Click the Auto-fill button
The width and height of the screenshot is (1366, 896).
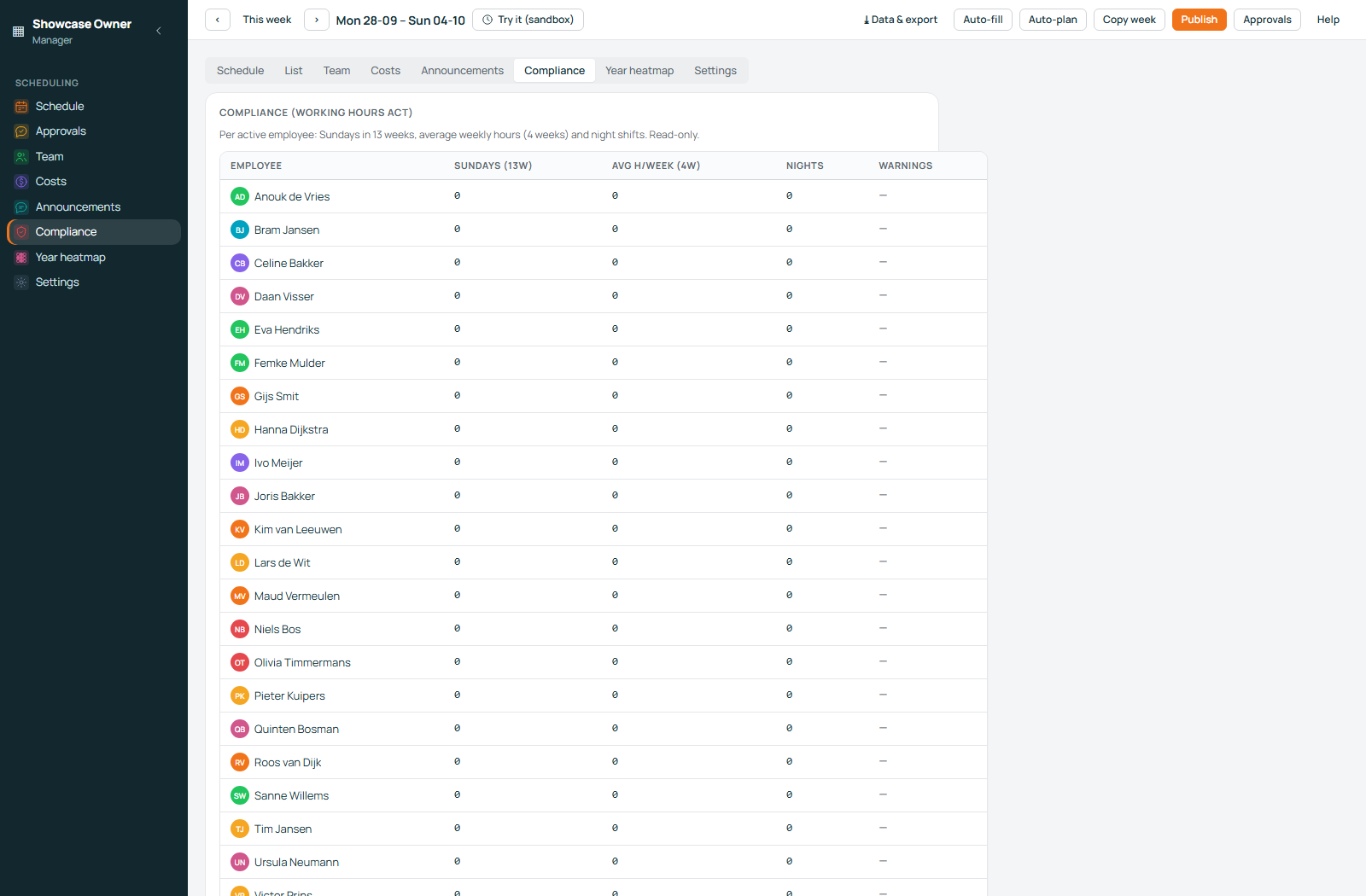(983, 20)
